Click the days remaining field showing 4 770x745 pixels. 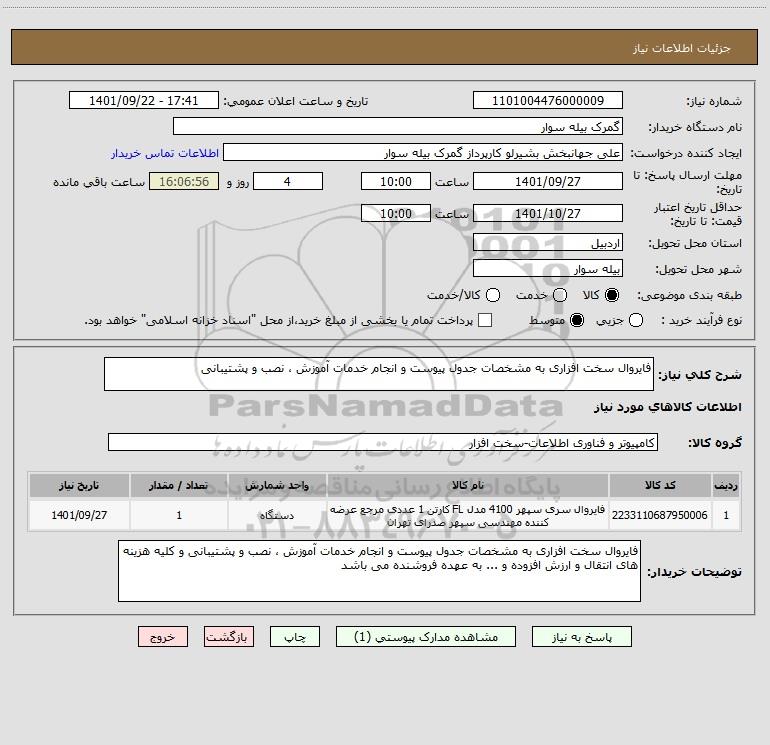pyautogui.click(x=288, y=181)
